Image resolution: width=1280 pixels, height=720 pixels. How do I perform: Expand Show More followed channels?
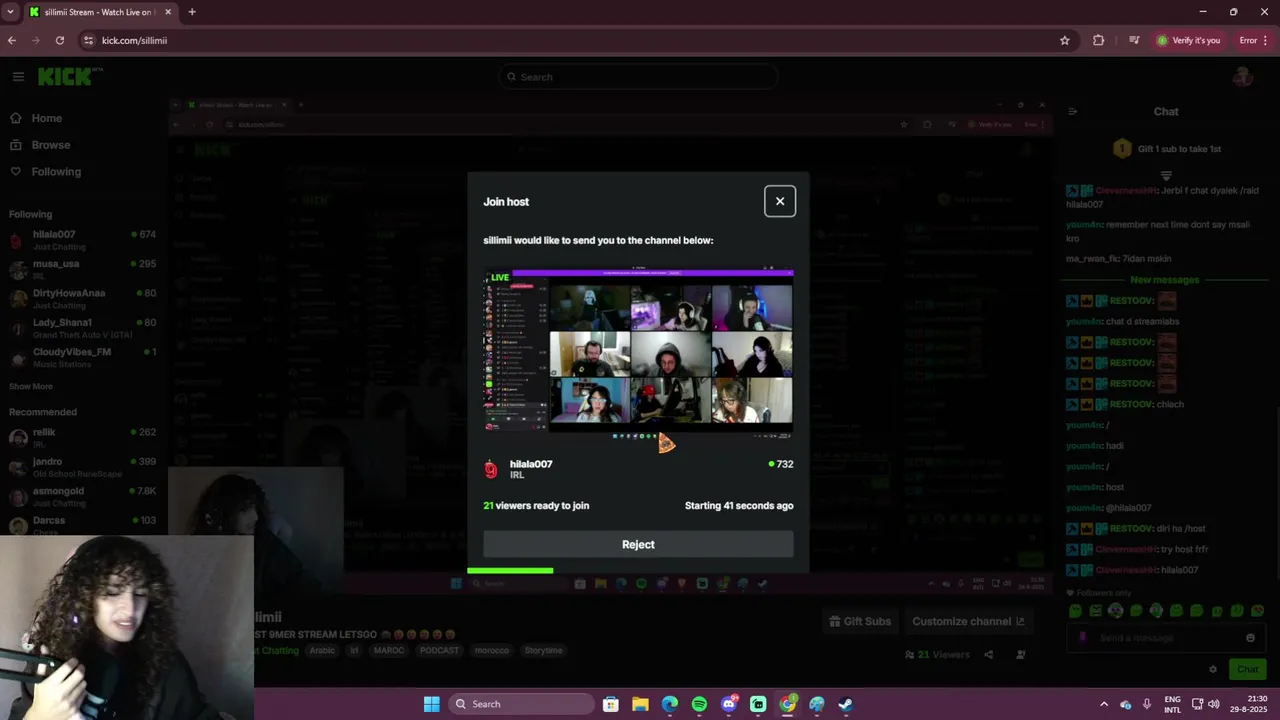[x=31, y=386]
